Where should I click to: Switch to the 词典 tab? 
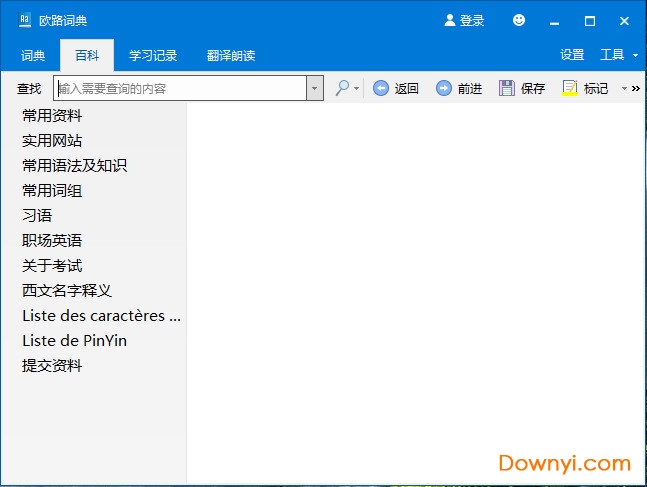click(x=33, y=55)
